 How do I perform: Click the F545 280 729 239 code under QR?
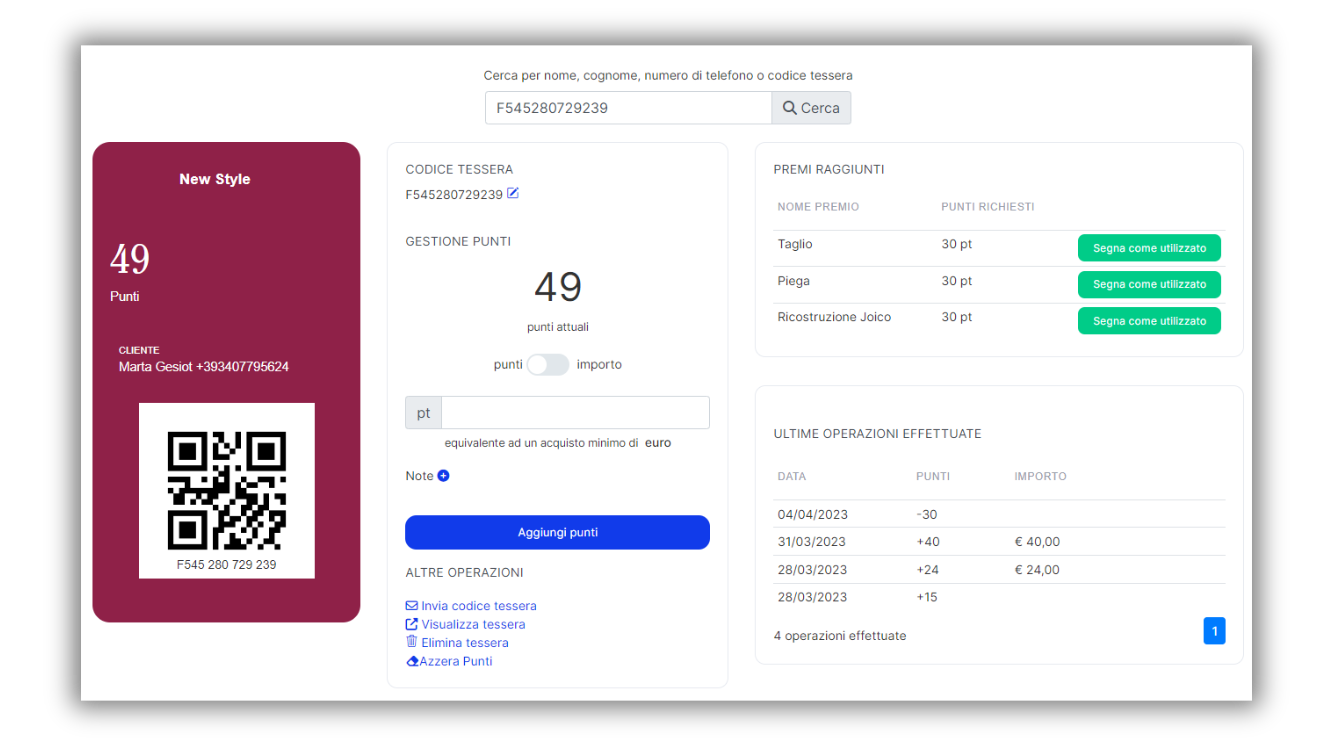(226, 564)
